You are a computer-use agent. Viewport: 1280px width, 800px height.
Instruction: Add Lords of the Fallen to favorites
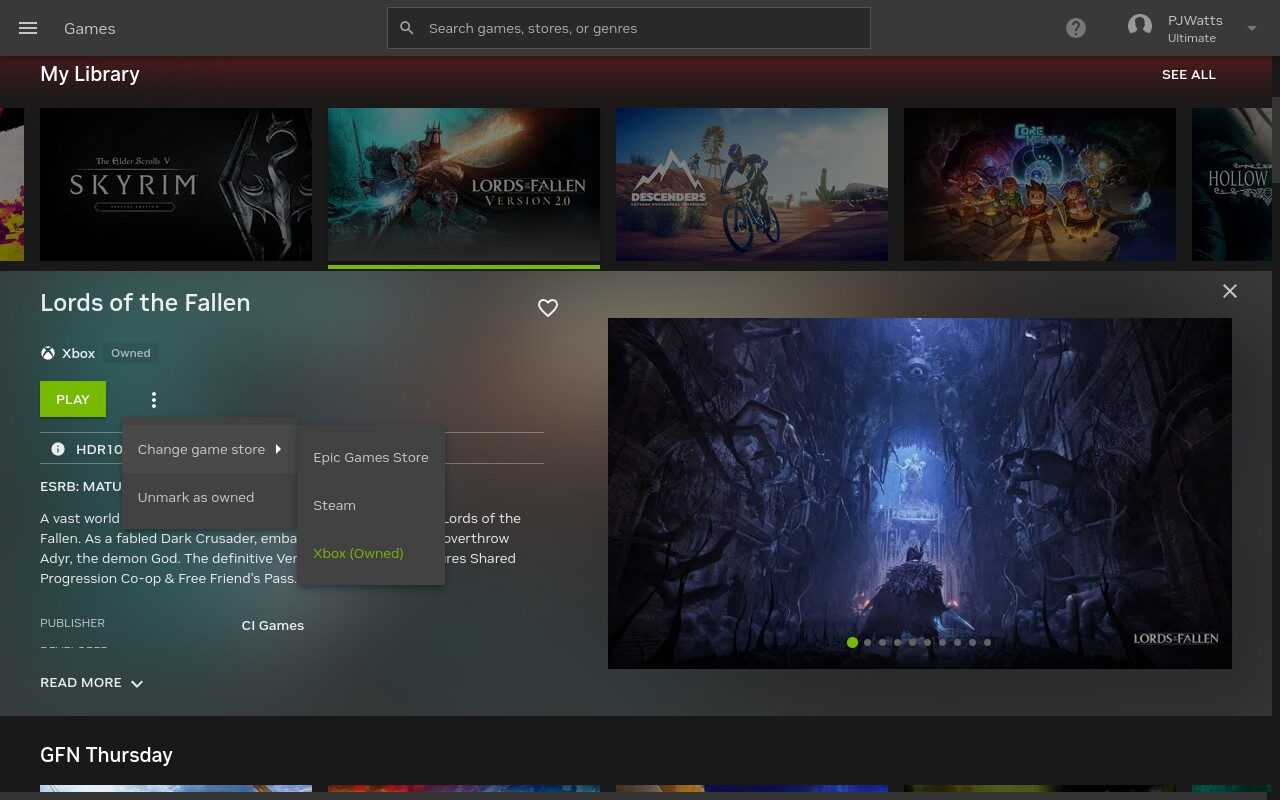548,308
